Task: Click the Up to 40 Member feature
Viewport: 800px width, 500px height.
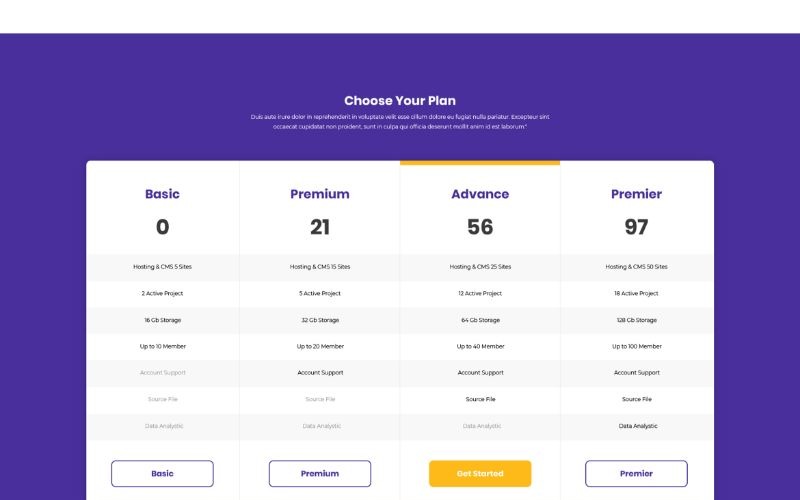Action: (x=480, y=346)
